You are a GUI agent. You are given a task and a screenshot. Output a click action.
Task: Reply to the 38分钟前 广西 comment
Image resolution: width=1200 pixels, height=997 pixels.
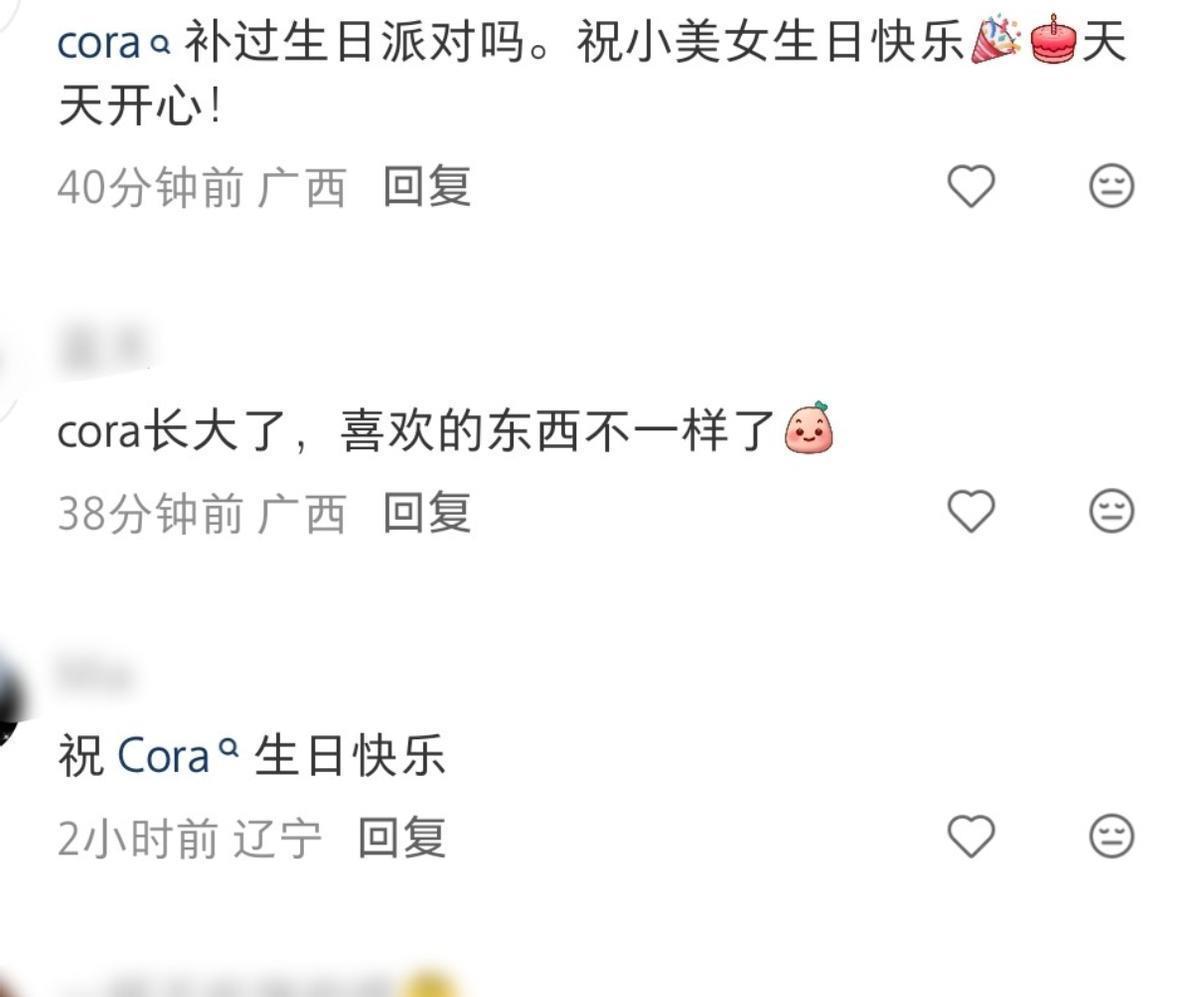point(427,512)
